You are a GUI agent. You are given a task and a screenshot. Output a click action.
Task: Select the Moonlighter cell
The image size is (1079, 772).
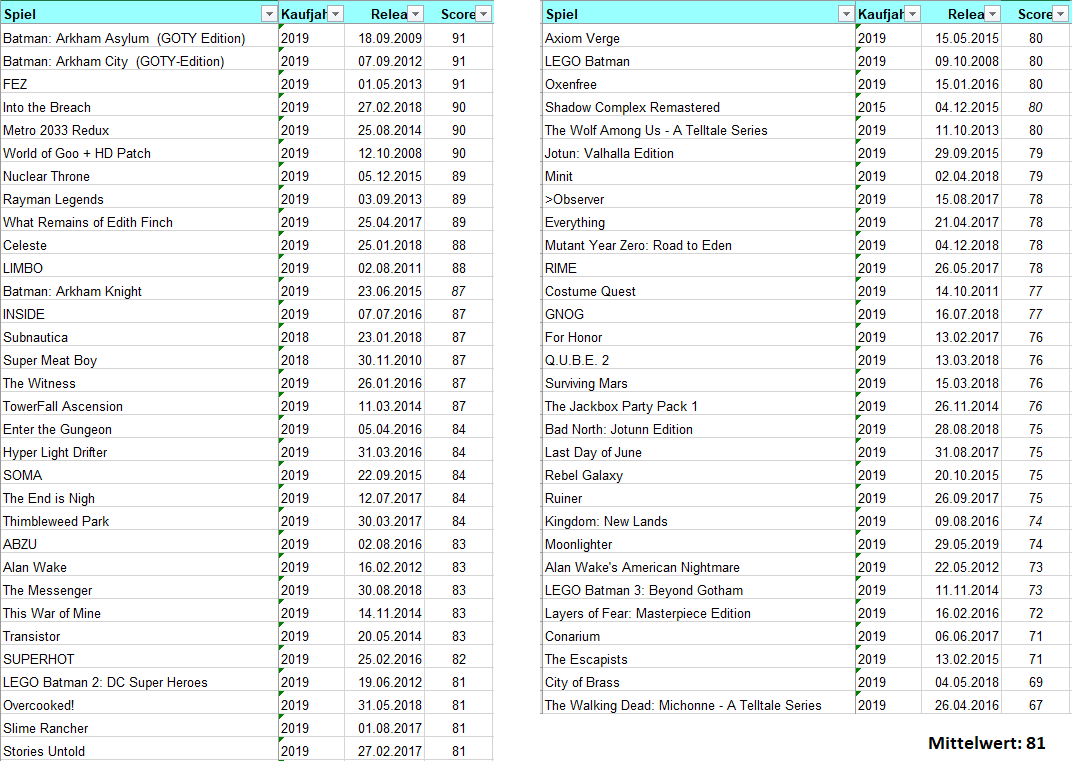click(x=698, y=544)
